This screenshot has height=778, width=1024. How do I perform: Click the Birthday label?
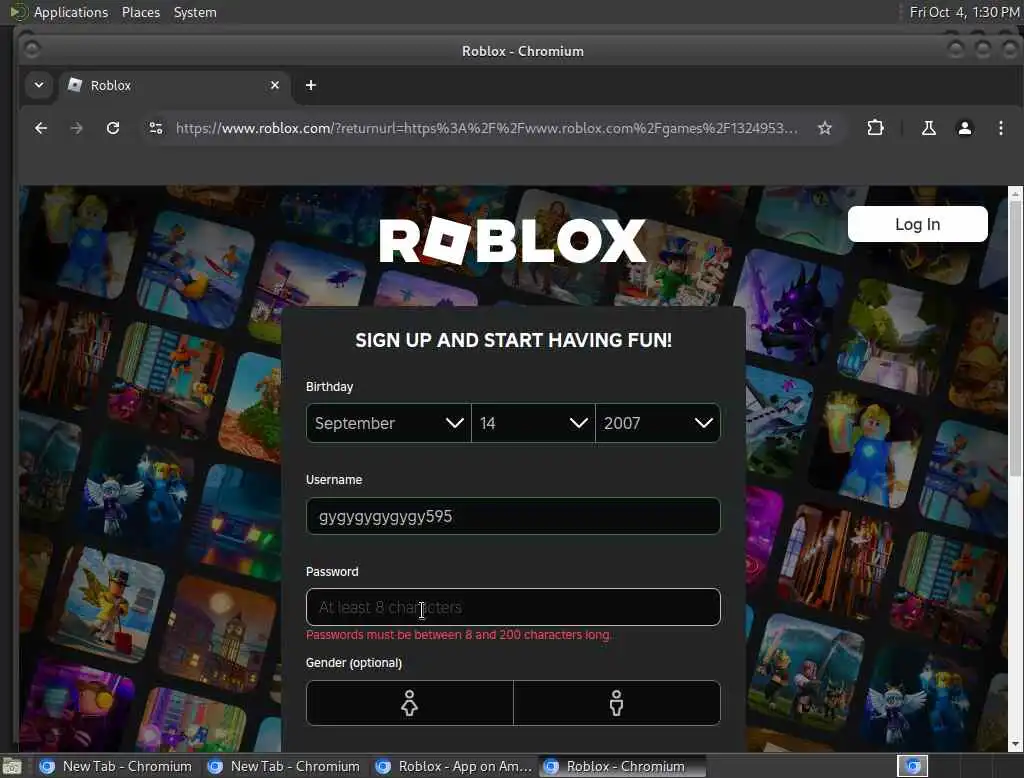(329, 387)
